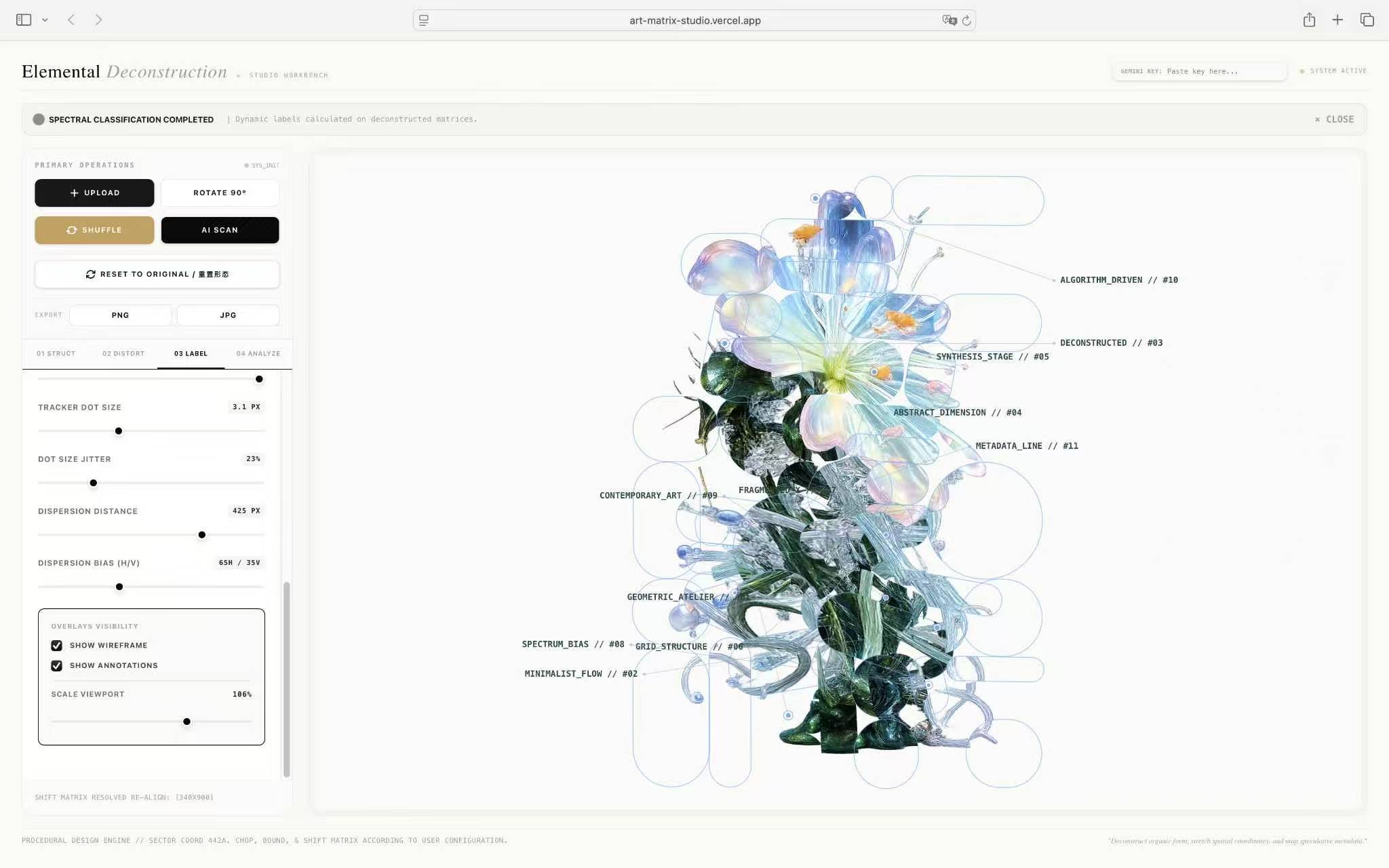1389x868 pixels.
Task: Switch to the 02 Distort tab
Action: (123, 354)
